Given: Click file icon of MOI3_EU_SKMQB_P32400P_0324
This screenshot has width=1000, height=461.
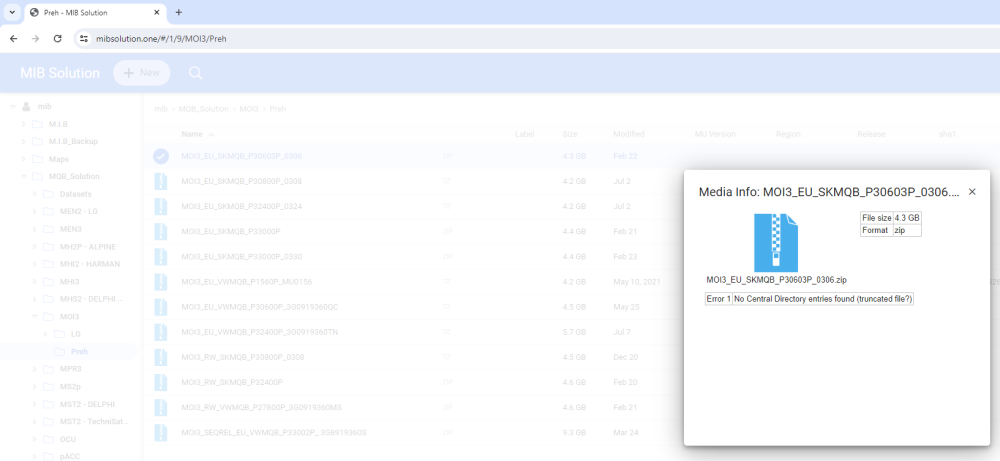Looking at the screenshot, I should click(161, 207).
